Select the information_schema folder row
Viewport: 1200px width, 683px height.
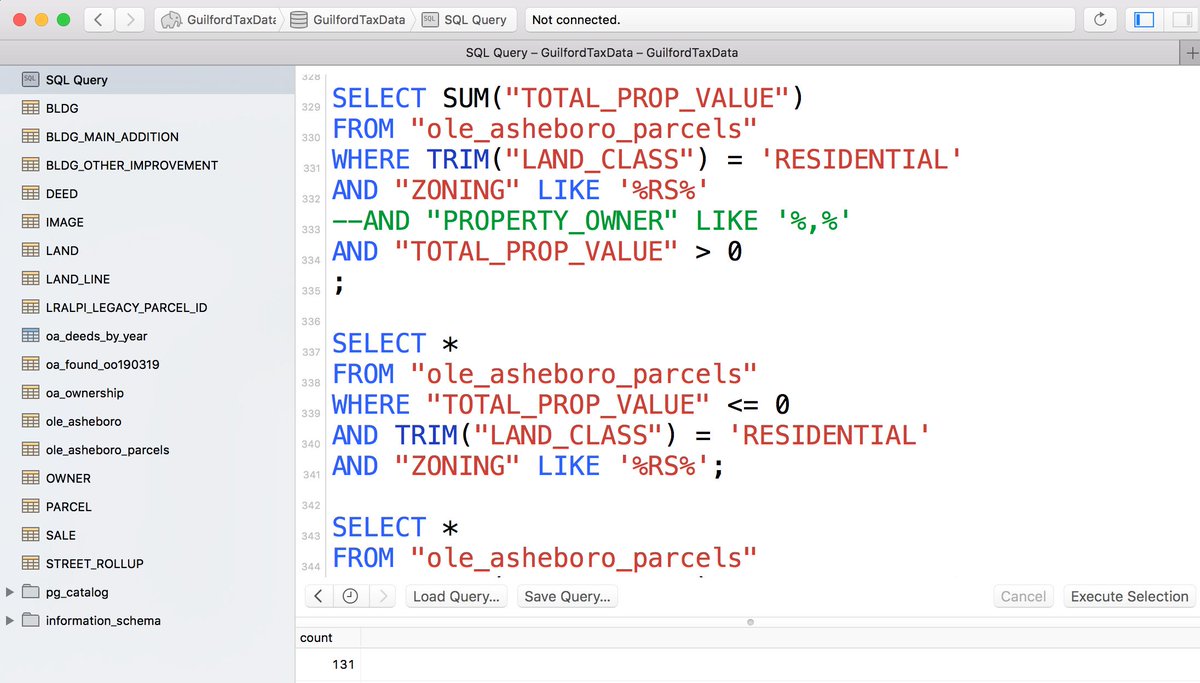pos(147,621)
